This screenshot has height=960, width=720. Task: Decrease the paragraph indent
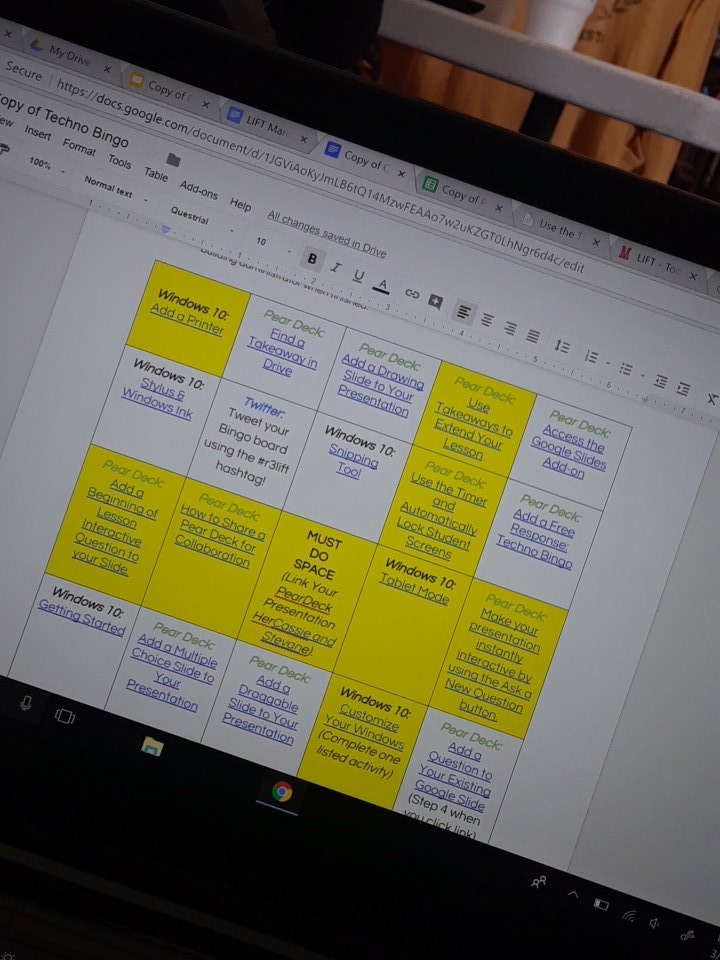(x=661, y=381)
